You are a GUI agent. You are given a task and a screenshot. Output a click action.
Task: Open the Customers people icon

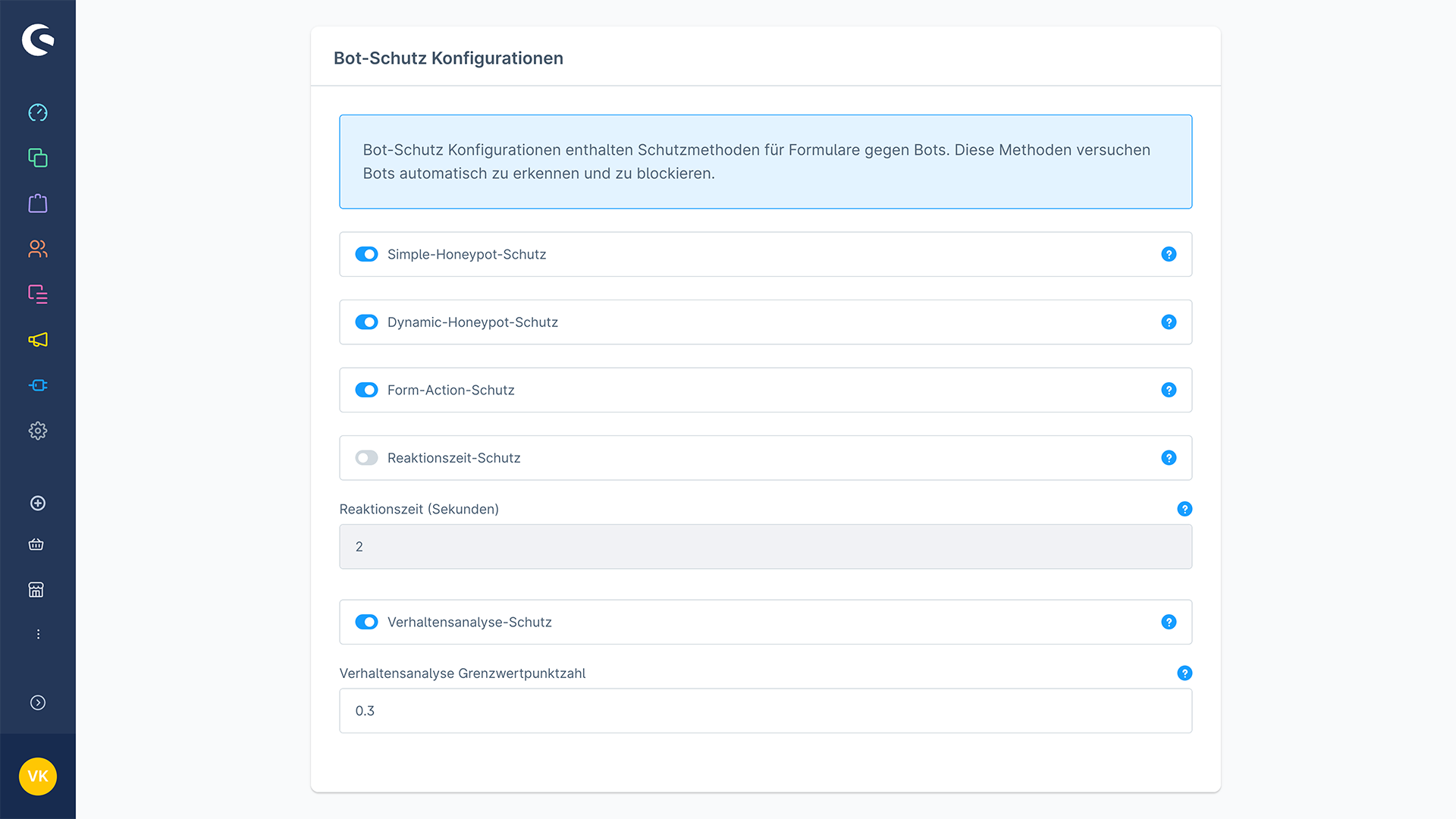tap(38, 249)
